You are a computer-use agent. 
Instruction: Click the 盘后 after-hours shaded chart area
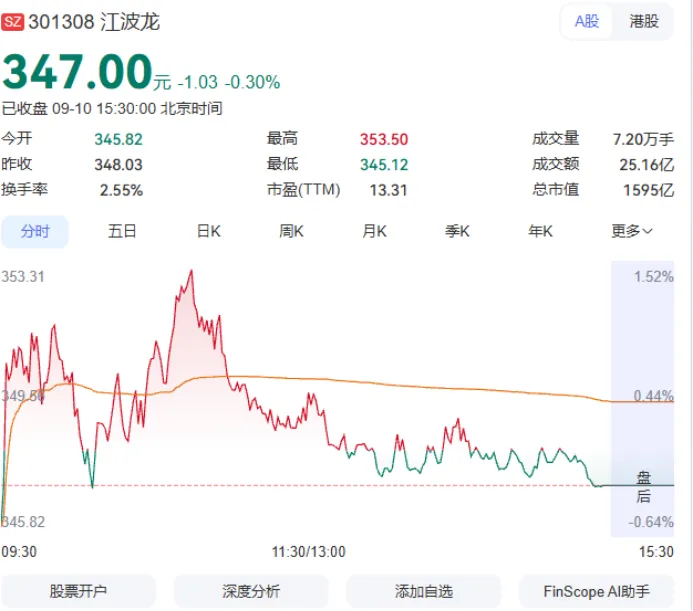643,399
